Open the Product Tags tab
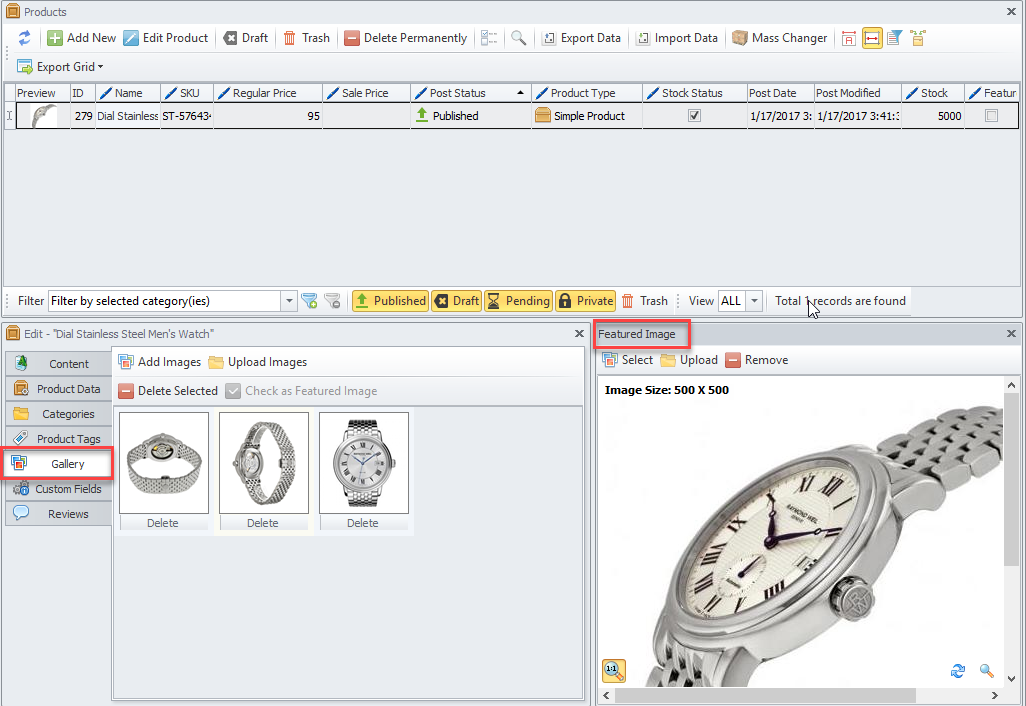This screenshot has width=1026, height=706. [59, 439]
